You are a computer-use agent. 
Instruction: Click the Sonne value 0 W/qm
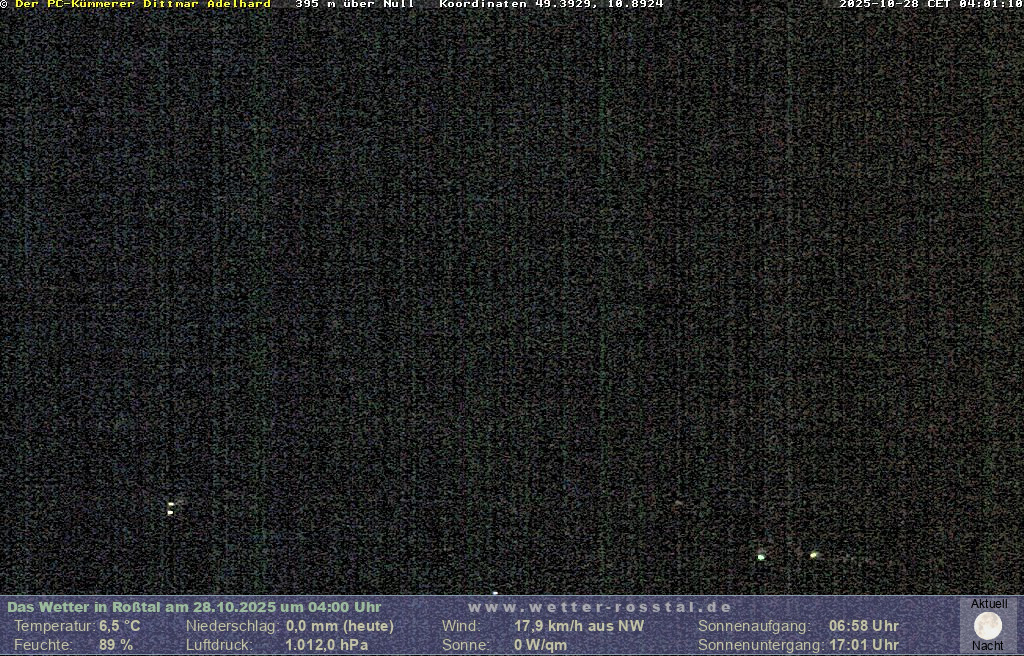[540, 645]
